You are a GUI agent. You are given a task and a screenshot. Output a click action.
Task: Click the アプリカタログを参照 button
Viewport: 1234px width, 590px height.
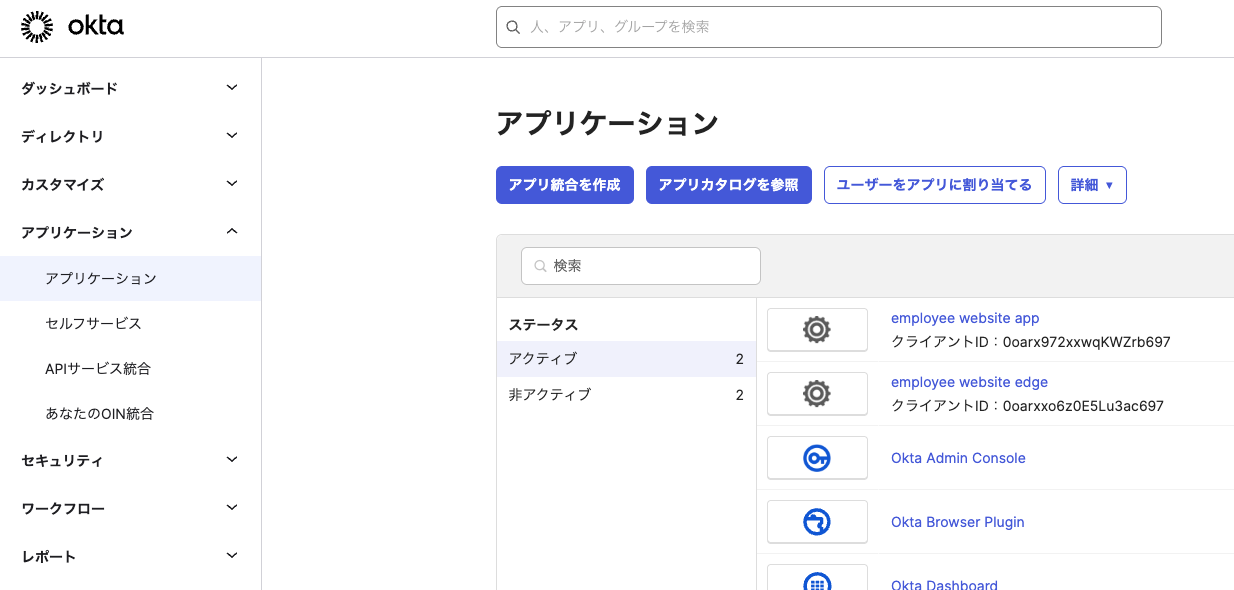728,185
